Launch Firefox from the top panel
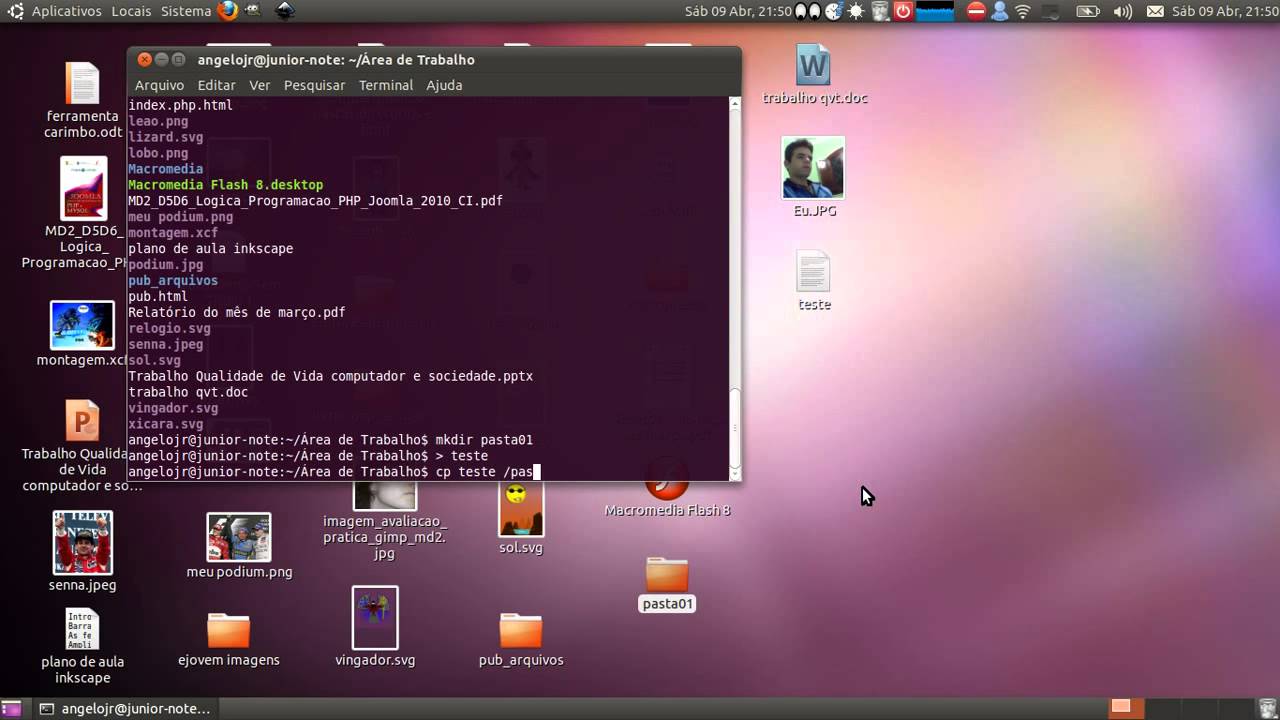The height and width of the screenshot is (720, 1280). pos(228,11)
